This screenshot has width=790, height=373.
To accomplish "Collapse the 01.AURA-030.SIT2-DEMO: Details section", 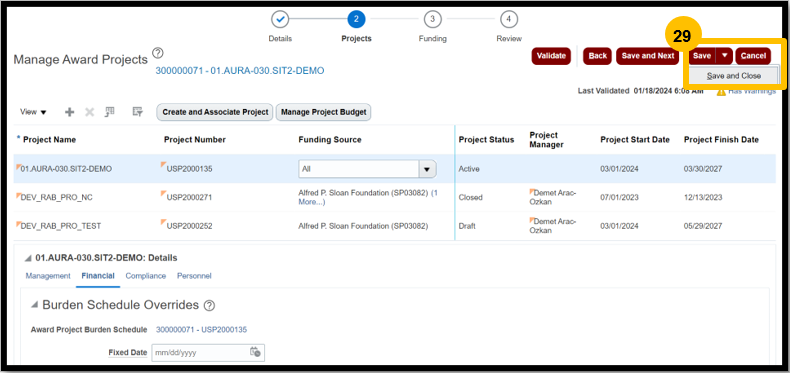I will point(28,258).
